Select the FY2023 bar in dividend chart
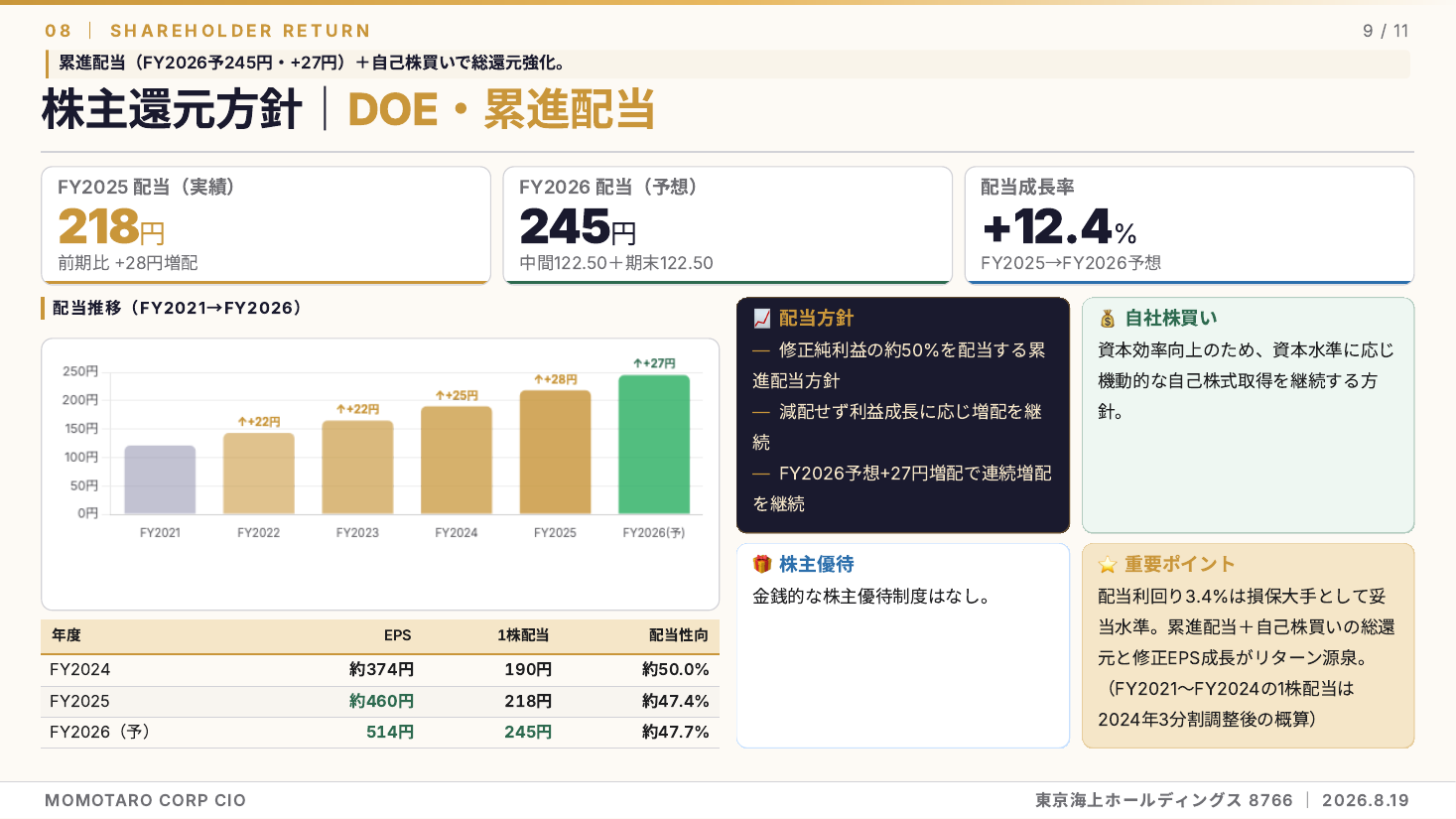The width and height of the screenshot is (1456, 819). [357, 468]
